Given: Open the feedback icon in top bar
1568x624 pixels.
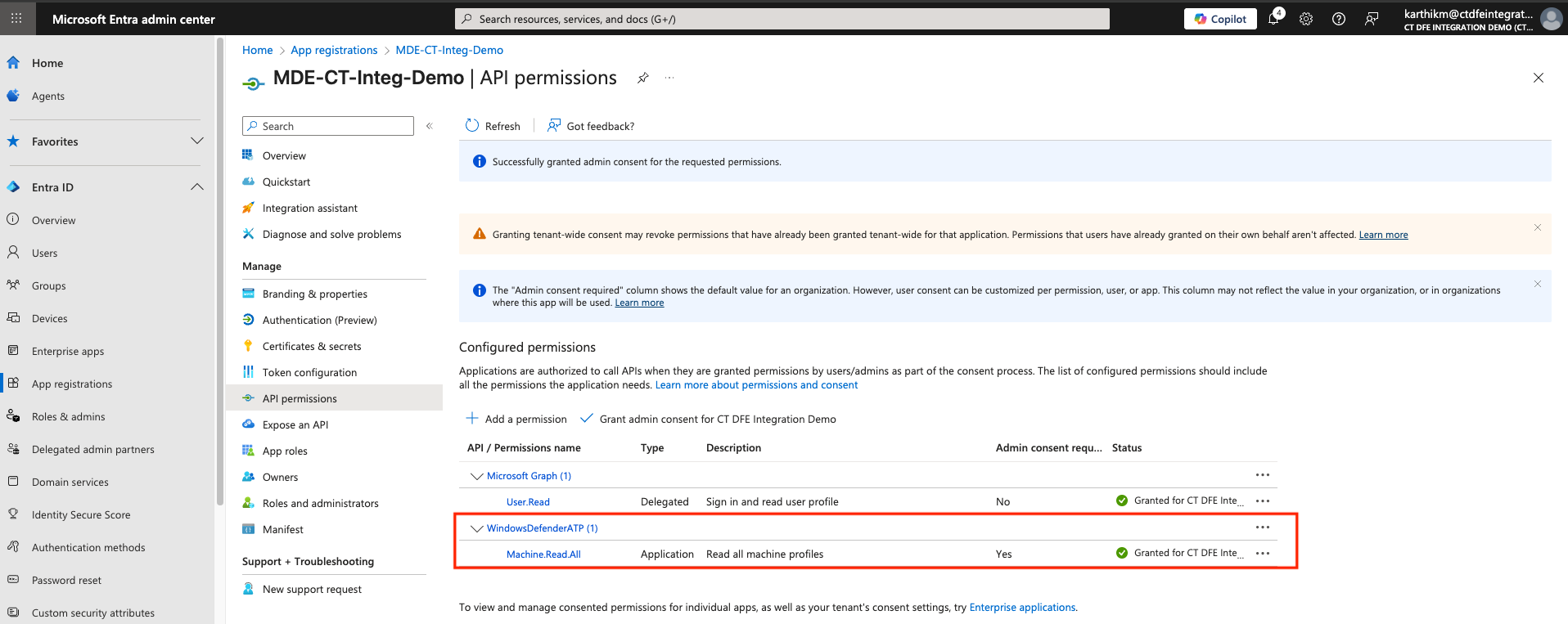Looking at the screenshot, I should [x=1372, y=19].
